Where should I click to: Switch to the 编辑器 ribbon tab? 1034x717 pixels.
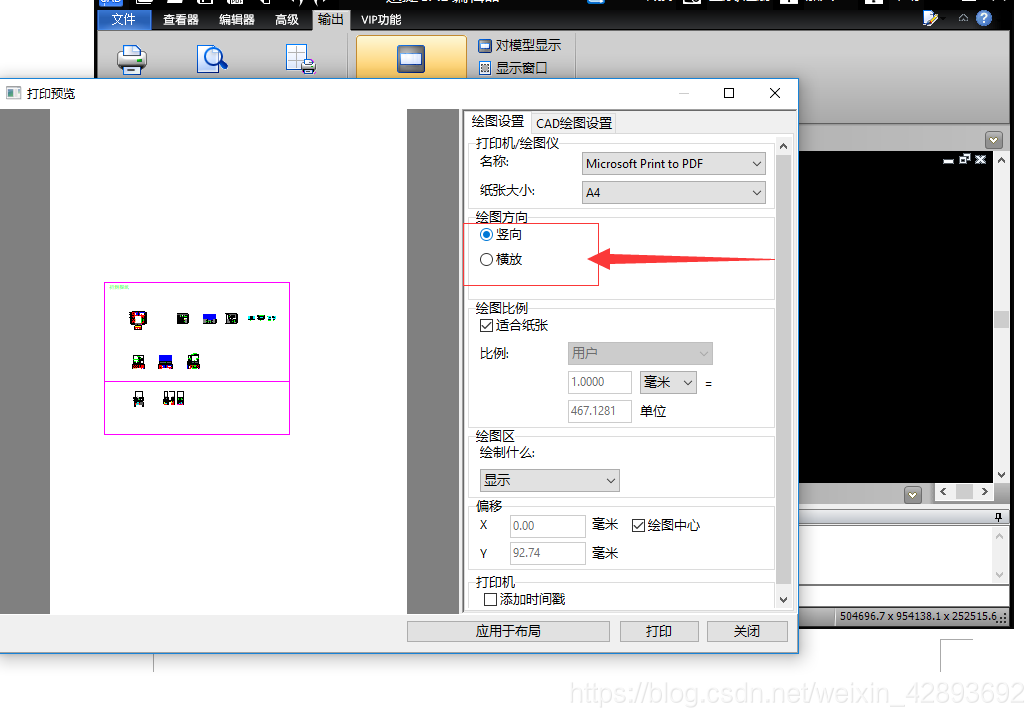237,20
